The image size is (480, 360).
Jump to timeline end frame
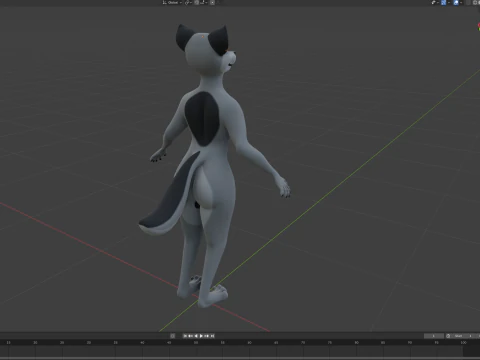click(212, 336)
